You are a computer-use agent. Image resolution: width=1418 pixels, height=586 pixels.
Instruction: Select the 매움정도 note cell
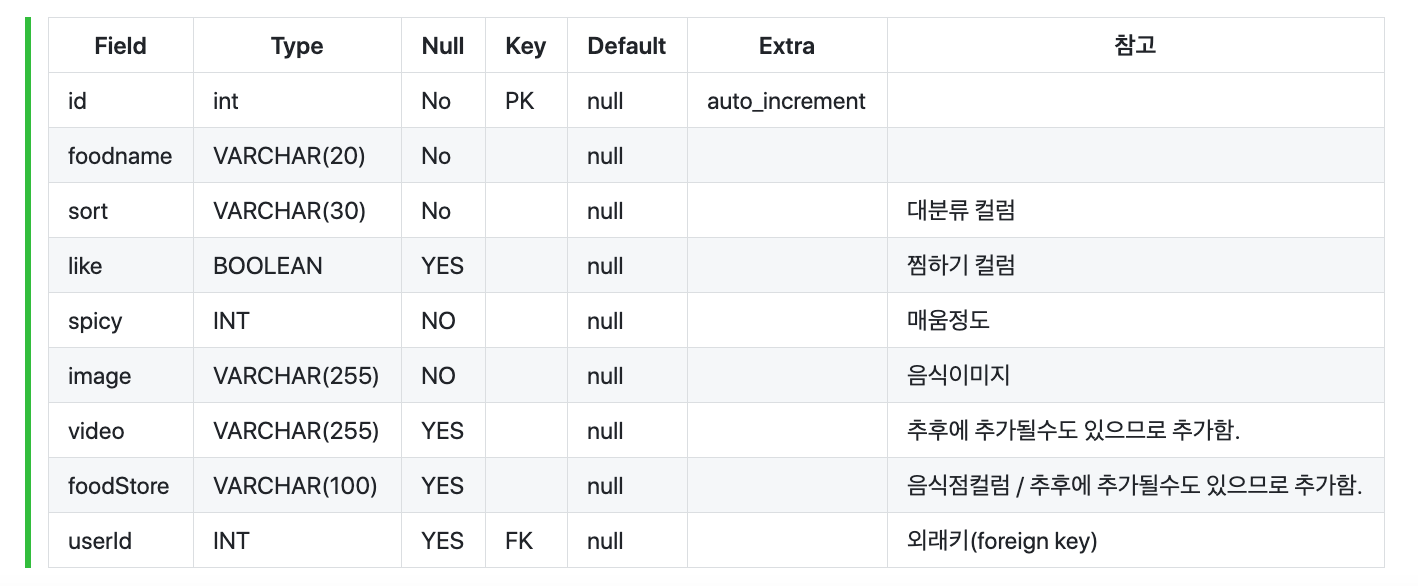pos(1135,321)
